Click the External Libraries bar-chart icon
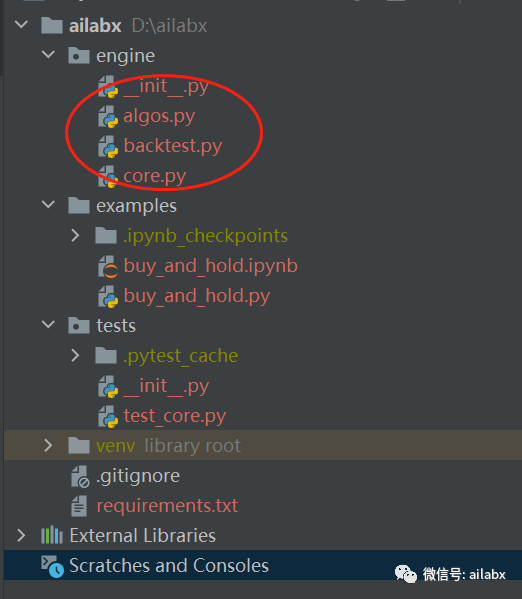Screen dimensions: 522x599 tap(52, 535)
